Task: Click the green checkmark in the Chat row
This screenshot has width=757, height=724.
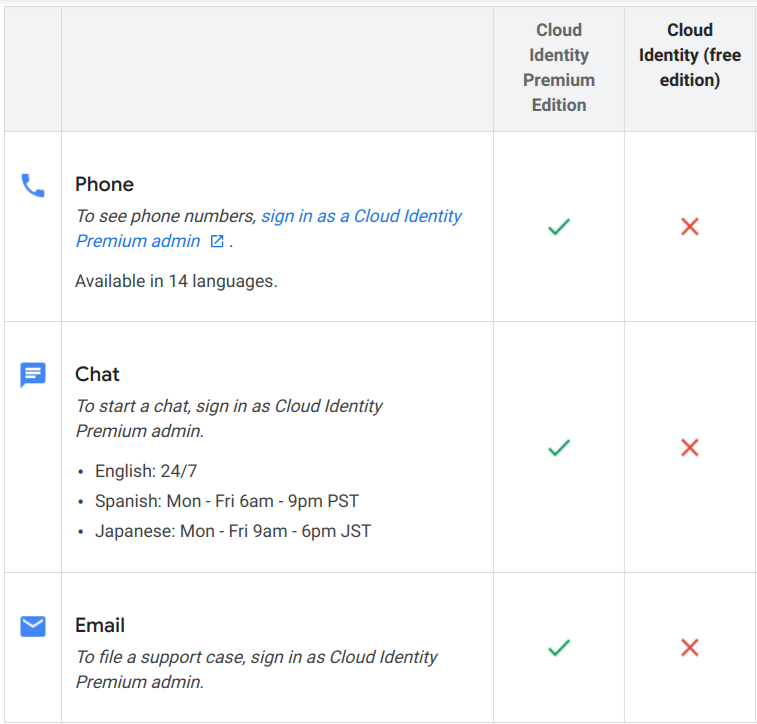Action: coord(559,447)
